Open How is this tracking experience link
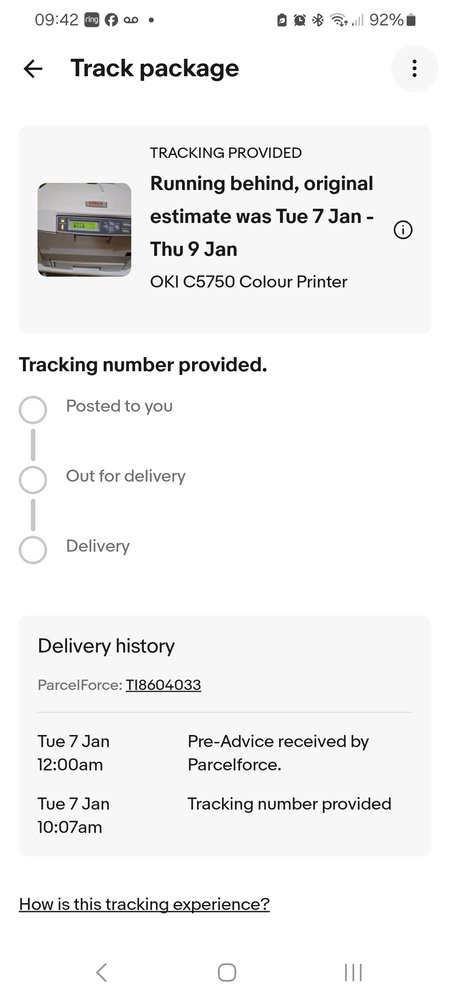The width and height of the screenshot is (450, 1000). pyautogui.click(x=144, y=904)
